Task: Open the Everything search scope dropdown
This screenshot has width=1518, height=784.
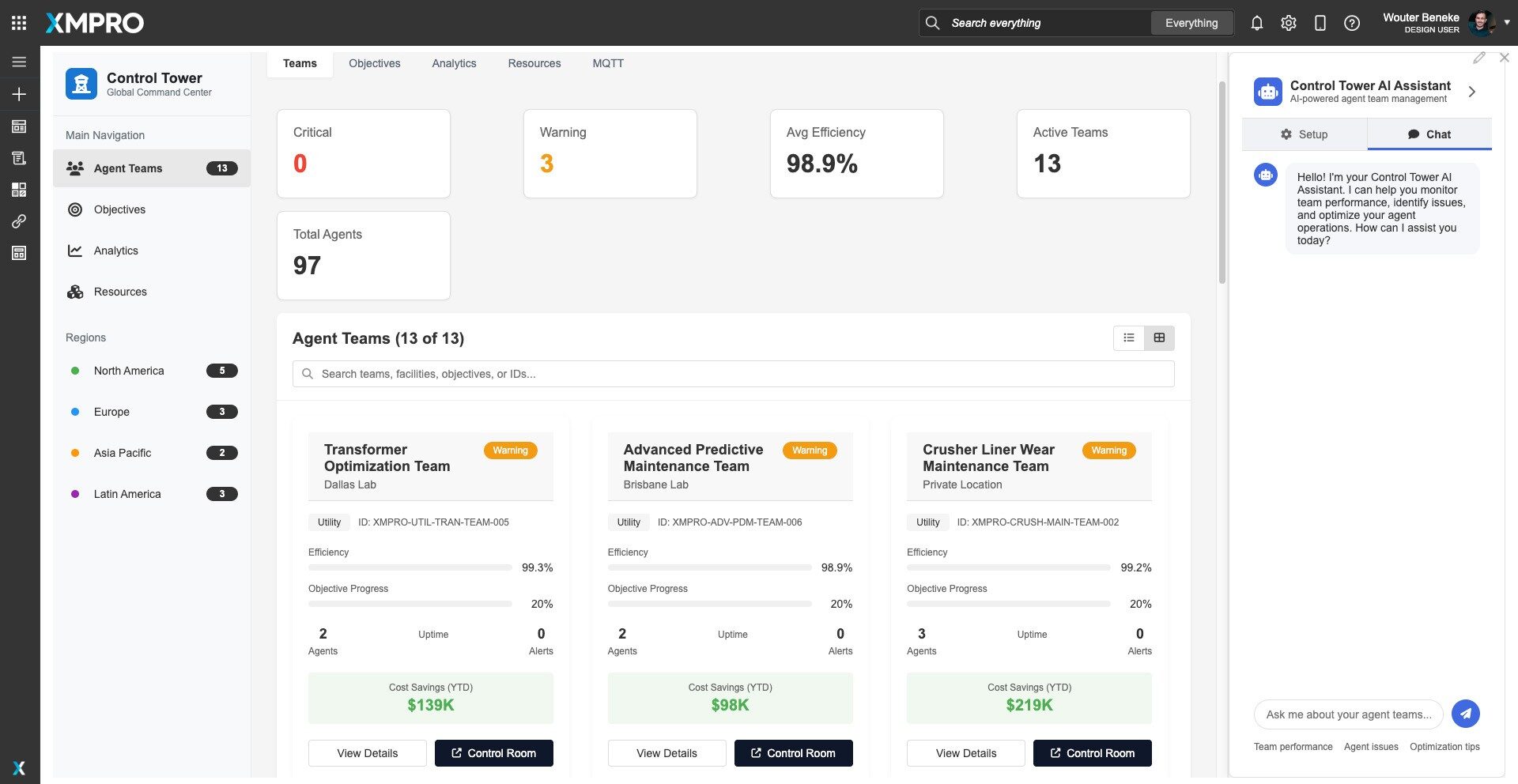Action: tap(1191, 23)
